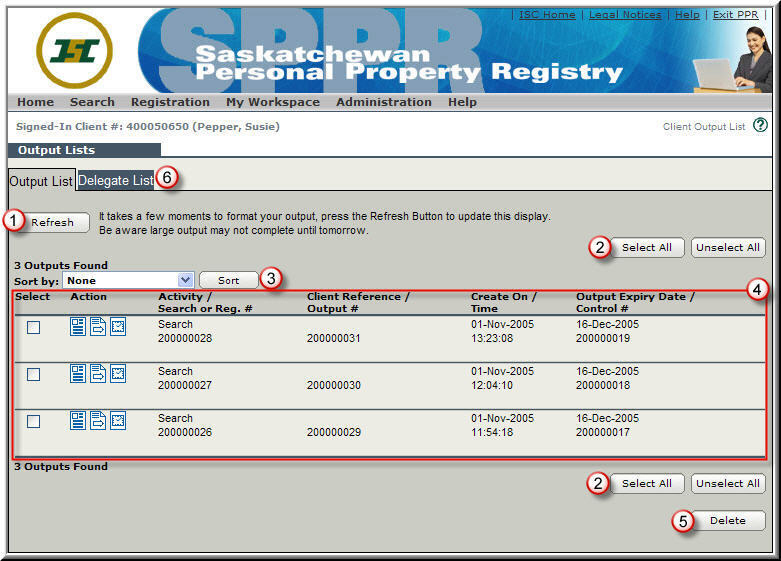Select the Output List tab

41,181
